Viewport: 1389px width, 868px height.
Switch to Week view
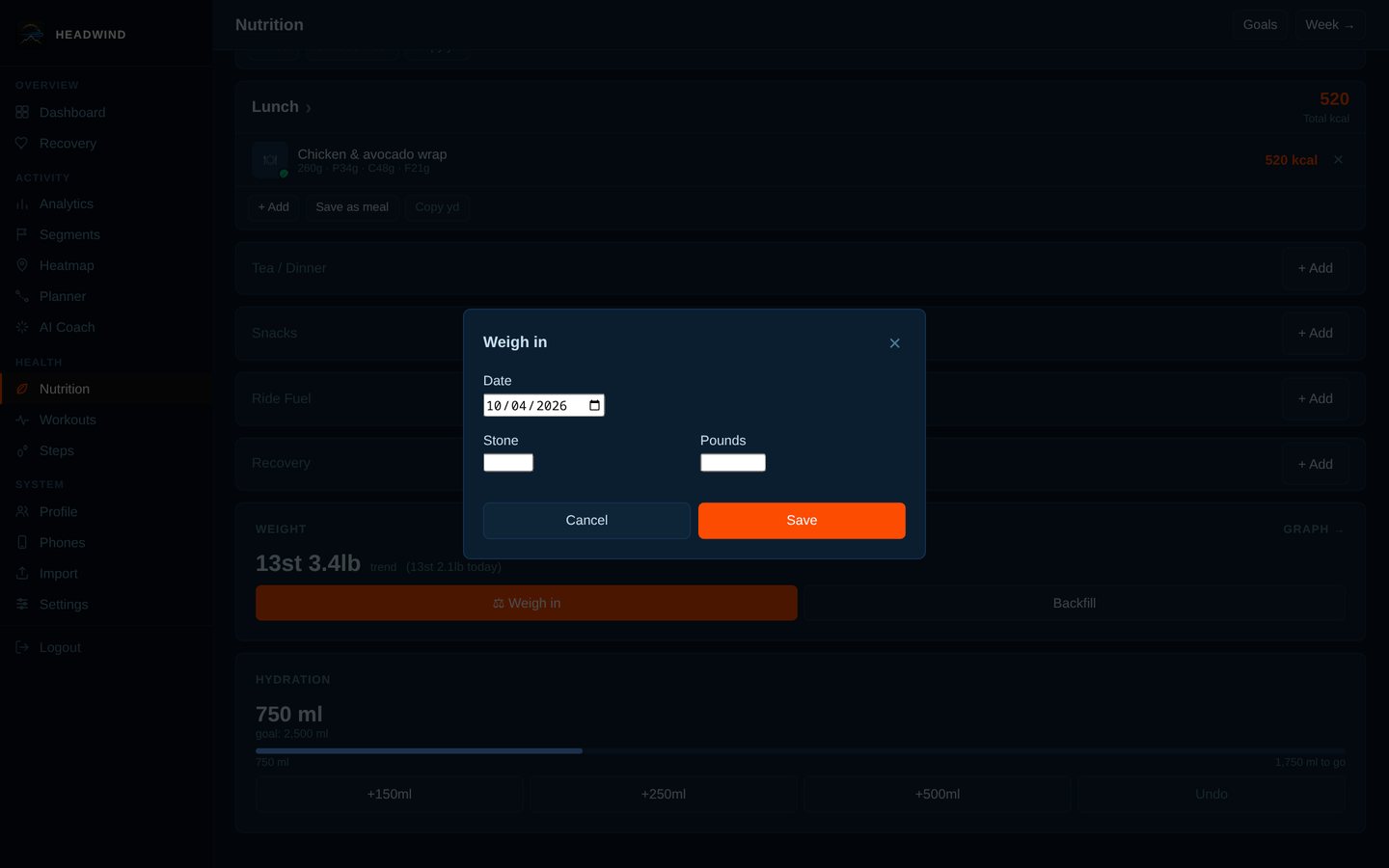tap(1330, 25)
